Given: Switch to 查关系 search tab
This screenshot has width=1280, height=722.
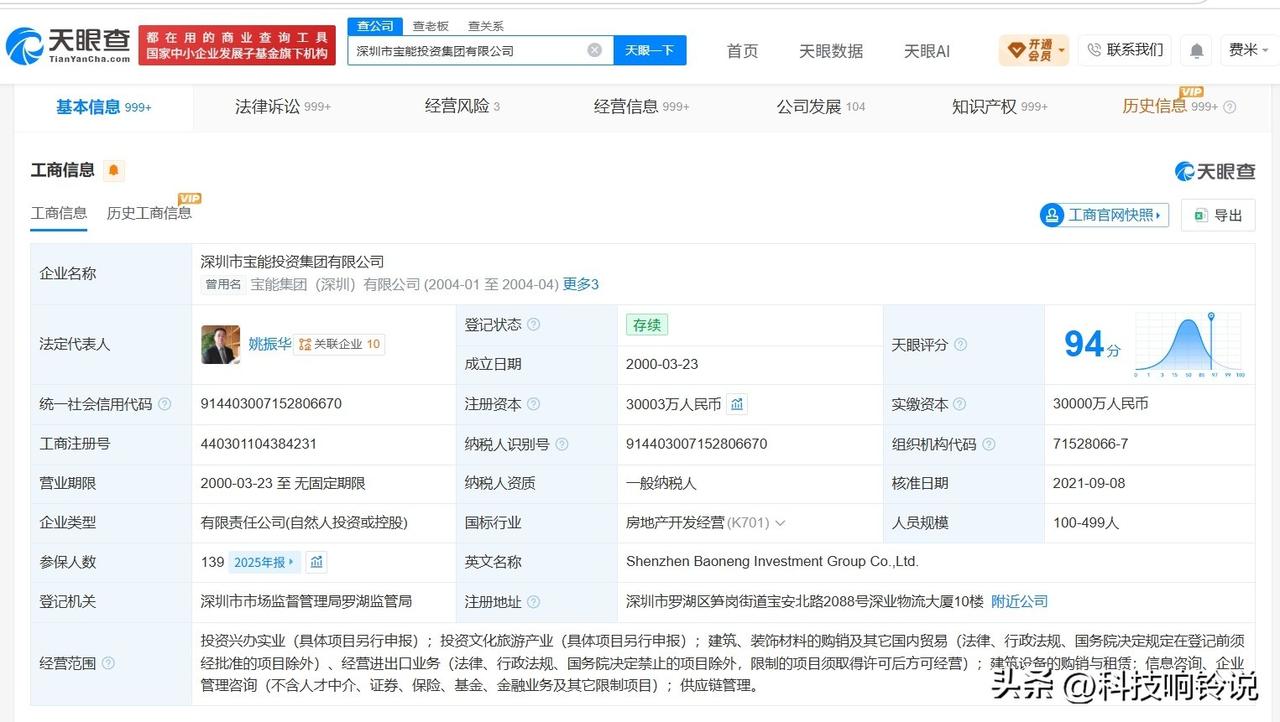Looking at the screenshot, I should pos(486,26).
